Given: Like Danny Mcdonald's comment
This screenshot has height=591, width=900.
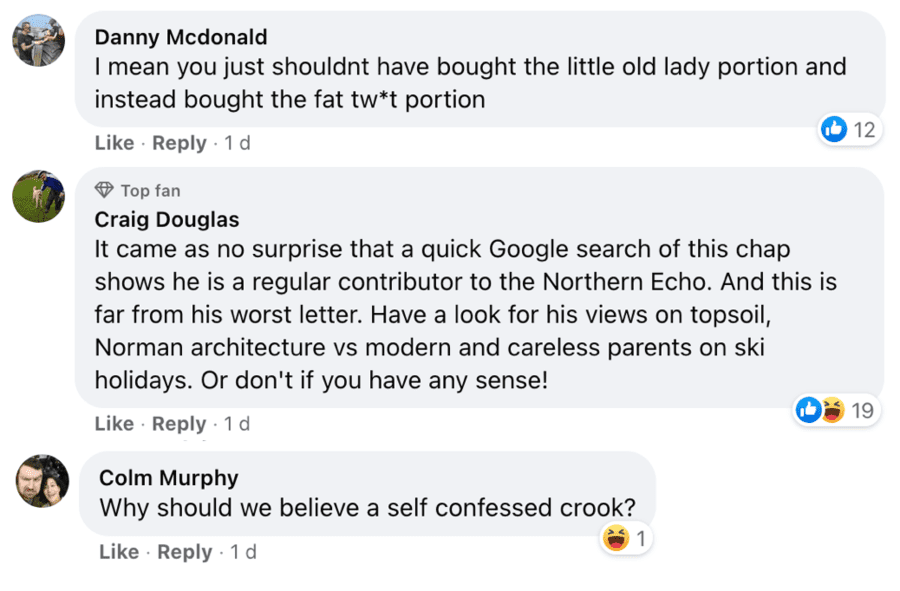Looking at the screenshot, I should [114, 143].
